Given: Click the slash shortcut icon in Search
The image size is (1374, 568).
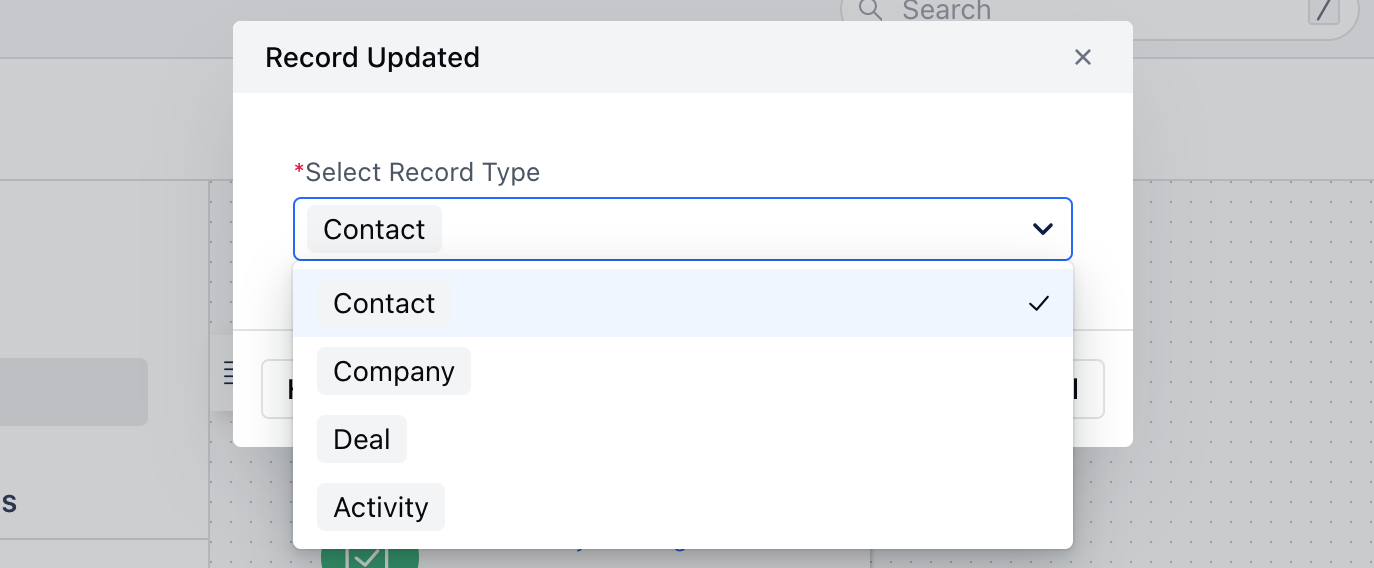Looking at the screenshot, I should pos(1324,9).
